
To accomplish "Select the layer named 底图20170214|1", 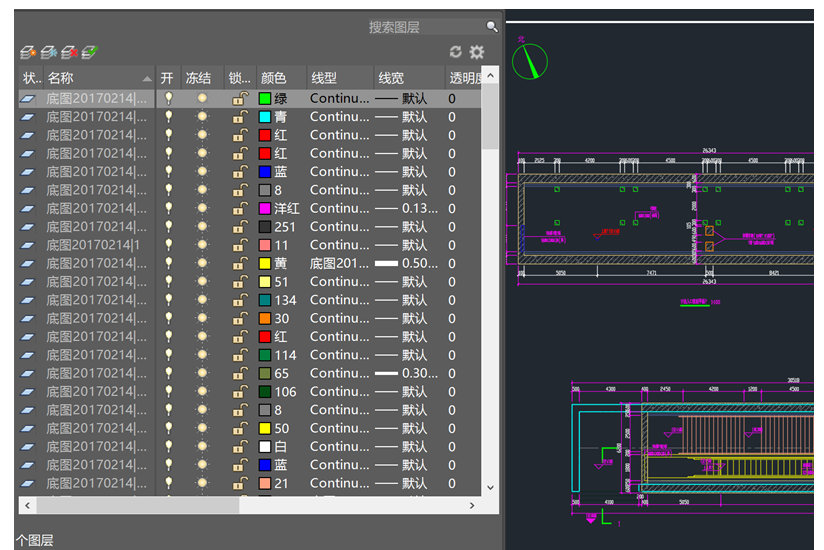I will pyautogui.click(x=93, y=245).
